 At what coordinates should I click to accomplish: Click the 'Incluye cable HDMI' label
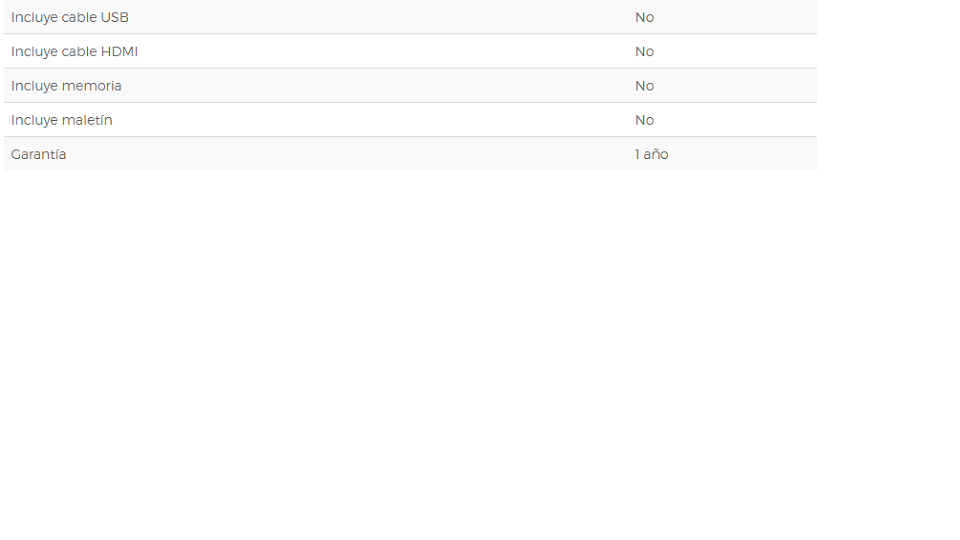click(74, 51)
